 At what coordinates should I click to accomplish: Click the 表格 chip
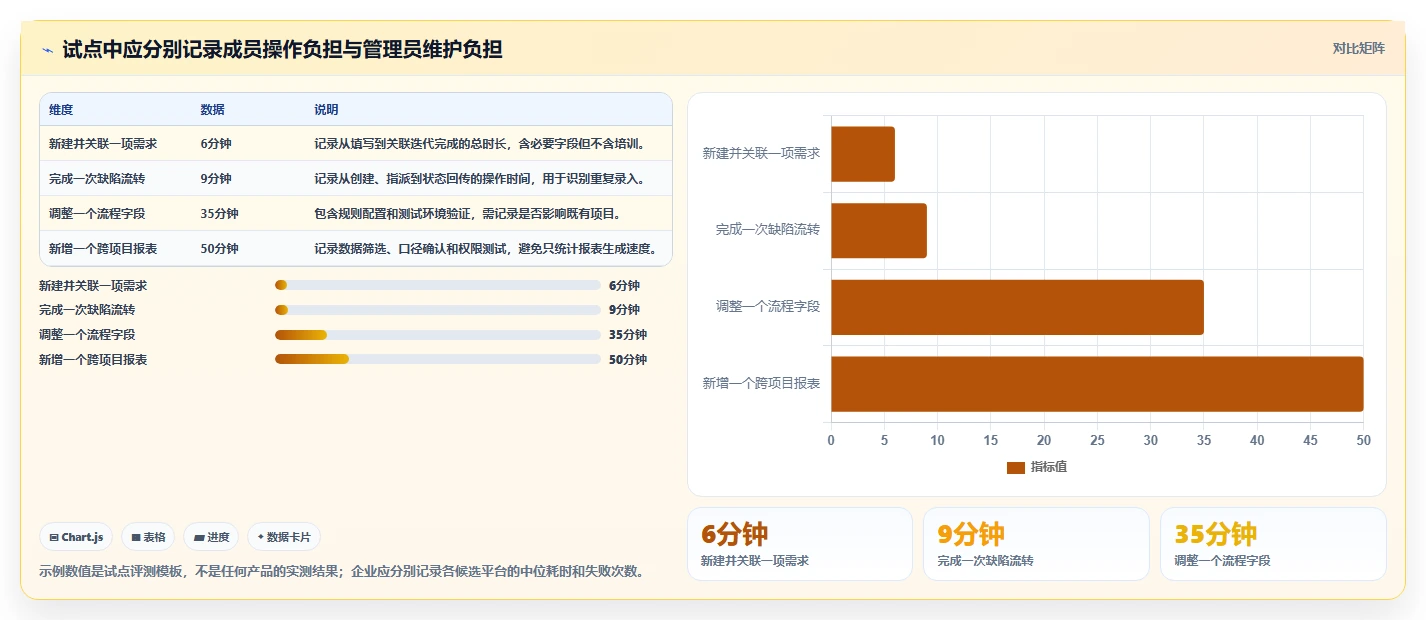[x=148, y=537]
